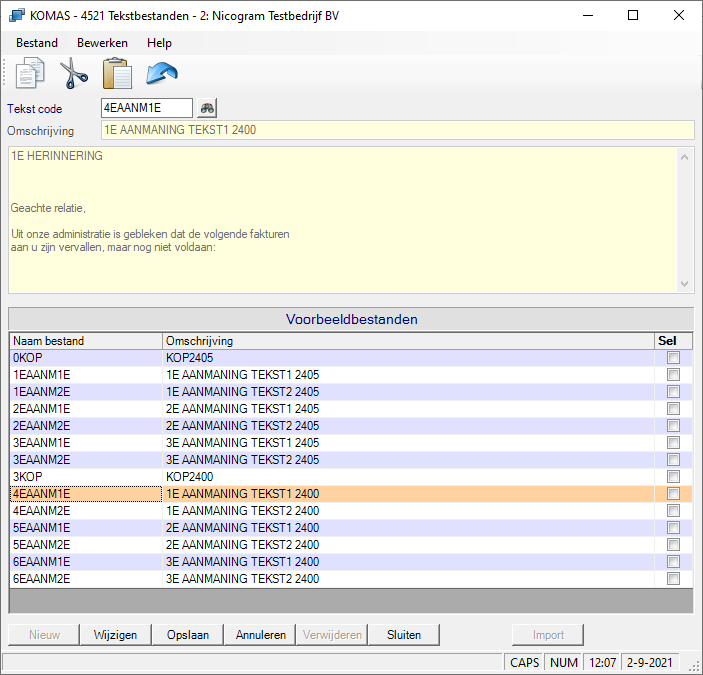
Task: Click the Omschrijving field with 1E AANMANING TEKST1 2400
Action: pyautogui.click(x=398, y=130)
